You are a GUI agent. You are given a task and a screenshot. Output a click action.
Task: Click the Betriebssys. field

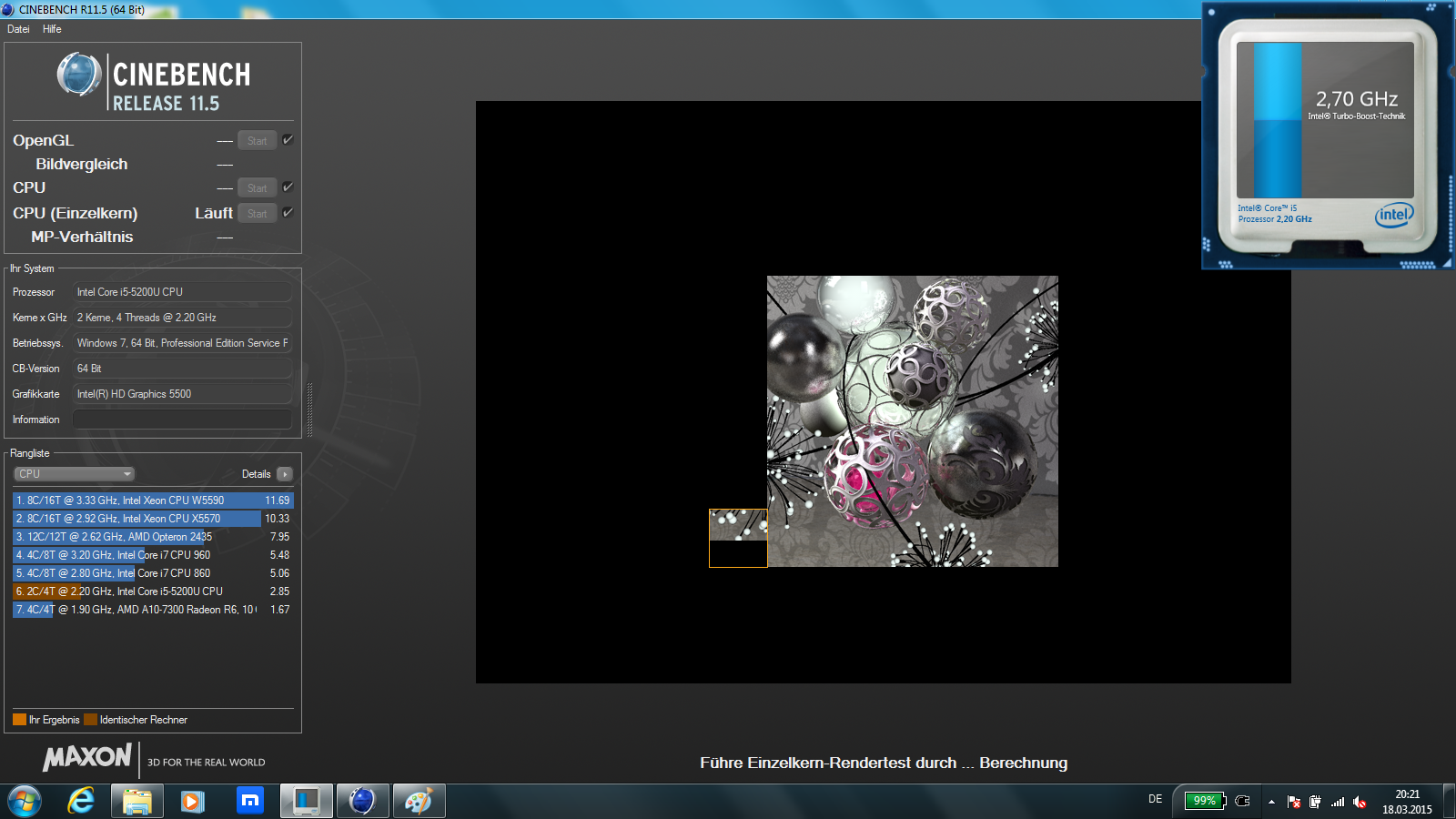(182, 343)
